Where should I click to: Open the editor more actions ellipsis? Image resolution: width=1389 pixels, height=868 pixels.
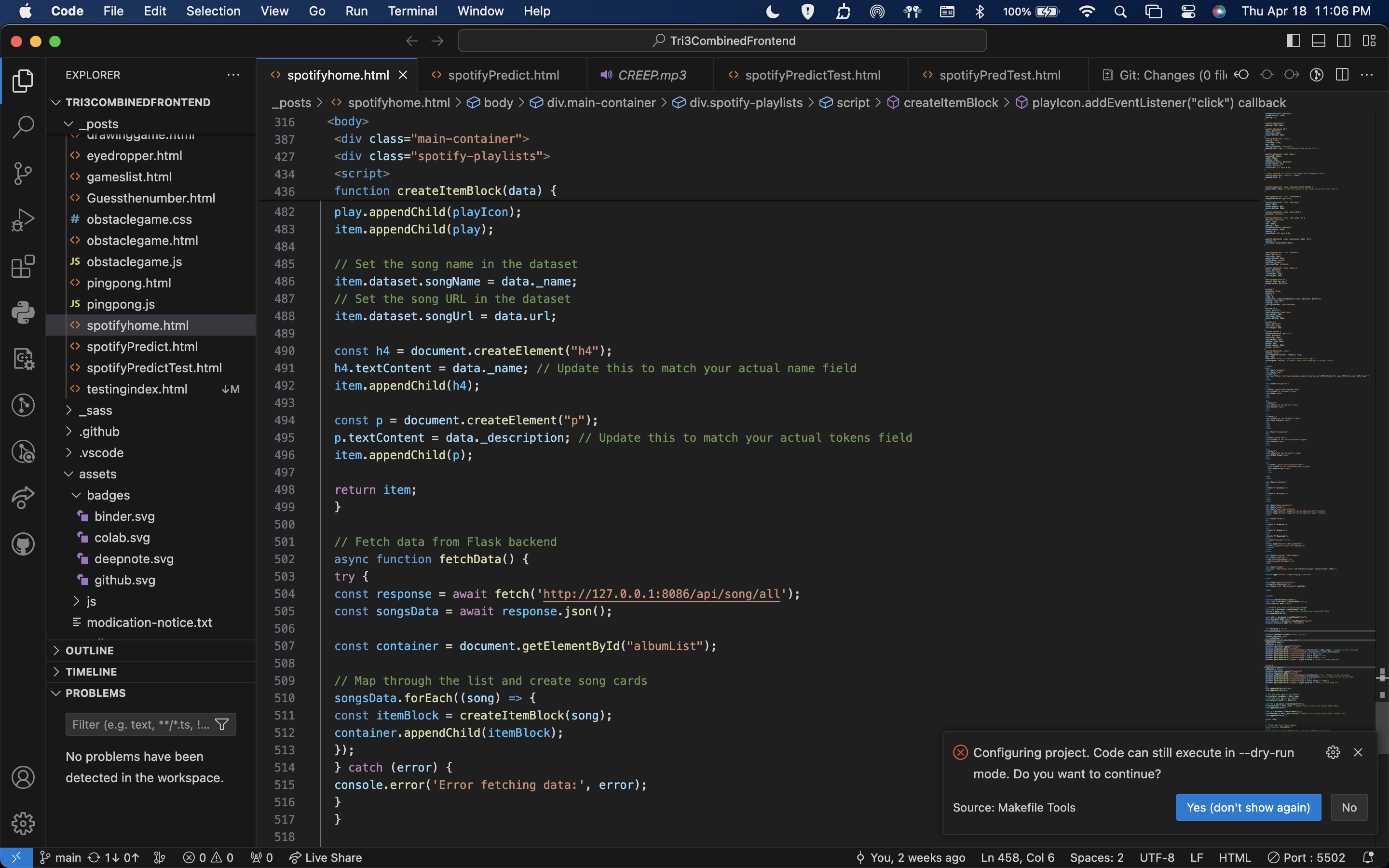pyautogui.click(x=1367, y=75)
